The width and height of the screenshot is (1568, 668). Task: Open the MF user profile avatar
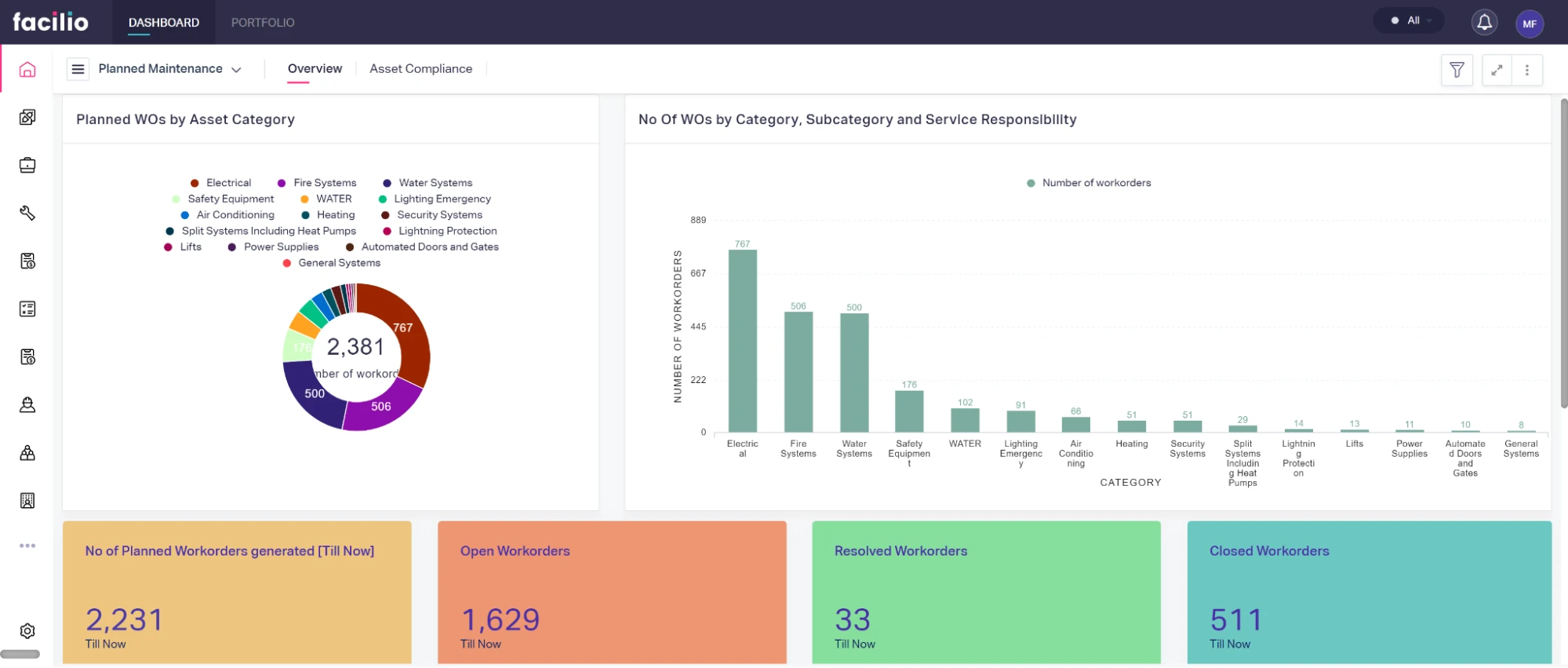click(1529, 24)
